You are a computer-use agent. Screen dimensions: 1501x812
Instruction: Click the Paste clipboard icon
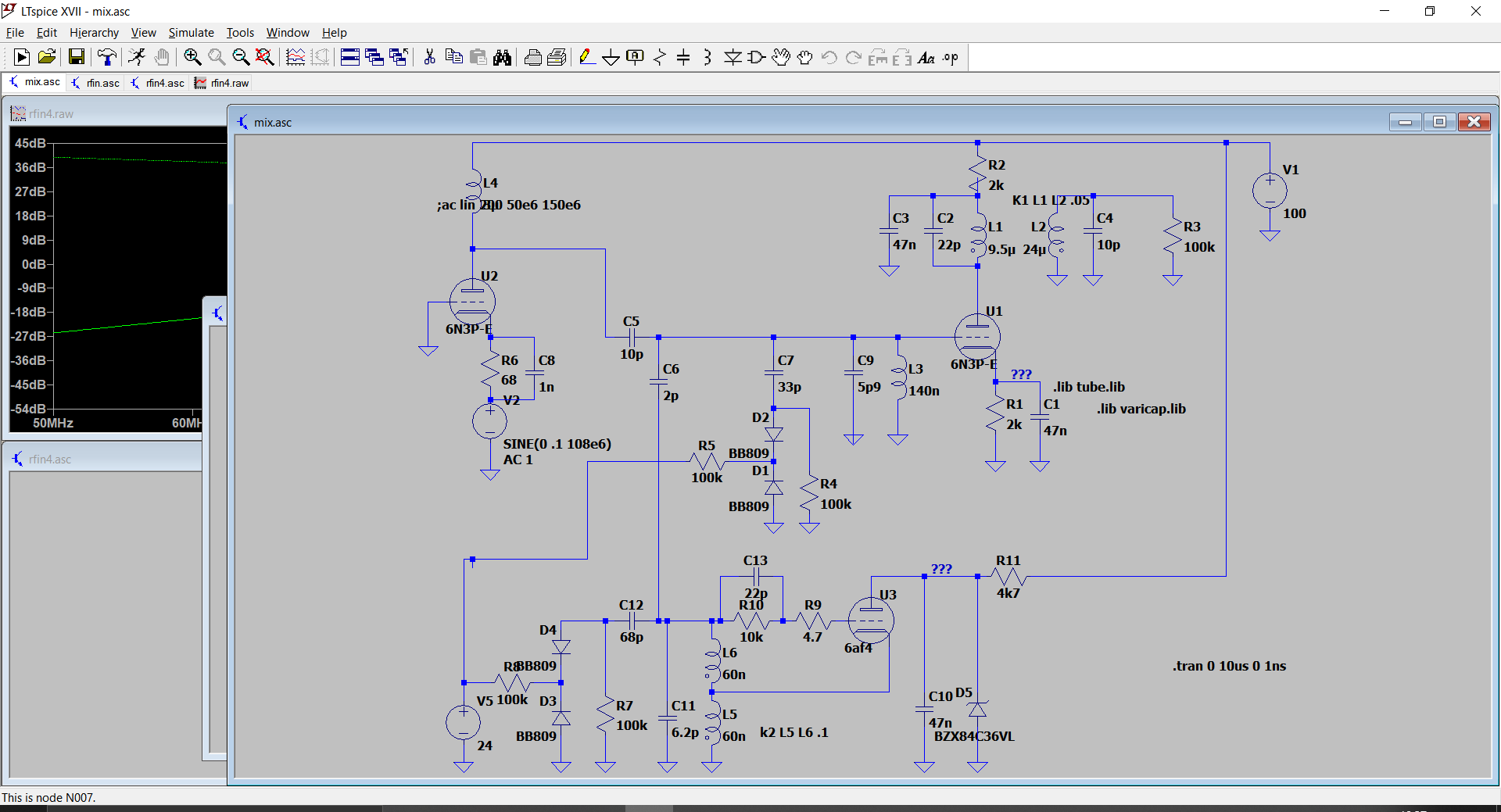click(478, 57)
